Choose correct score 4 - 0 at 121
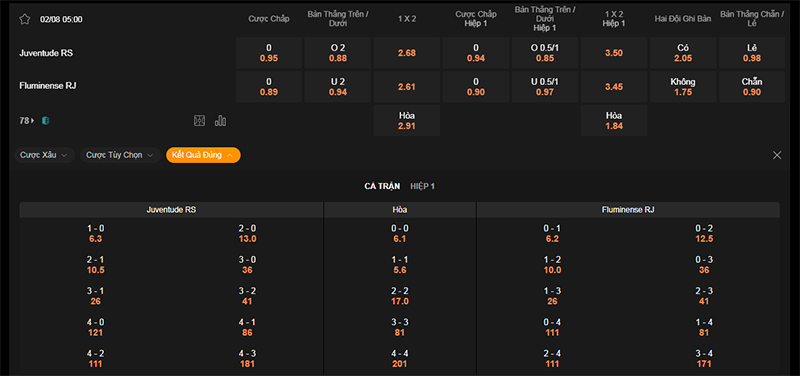This screenshot has height=376, width=800. point(95,328)
